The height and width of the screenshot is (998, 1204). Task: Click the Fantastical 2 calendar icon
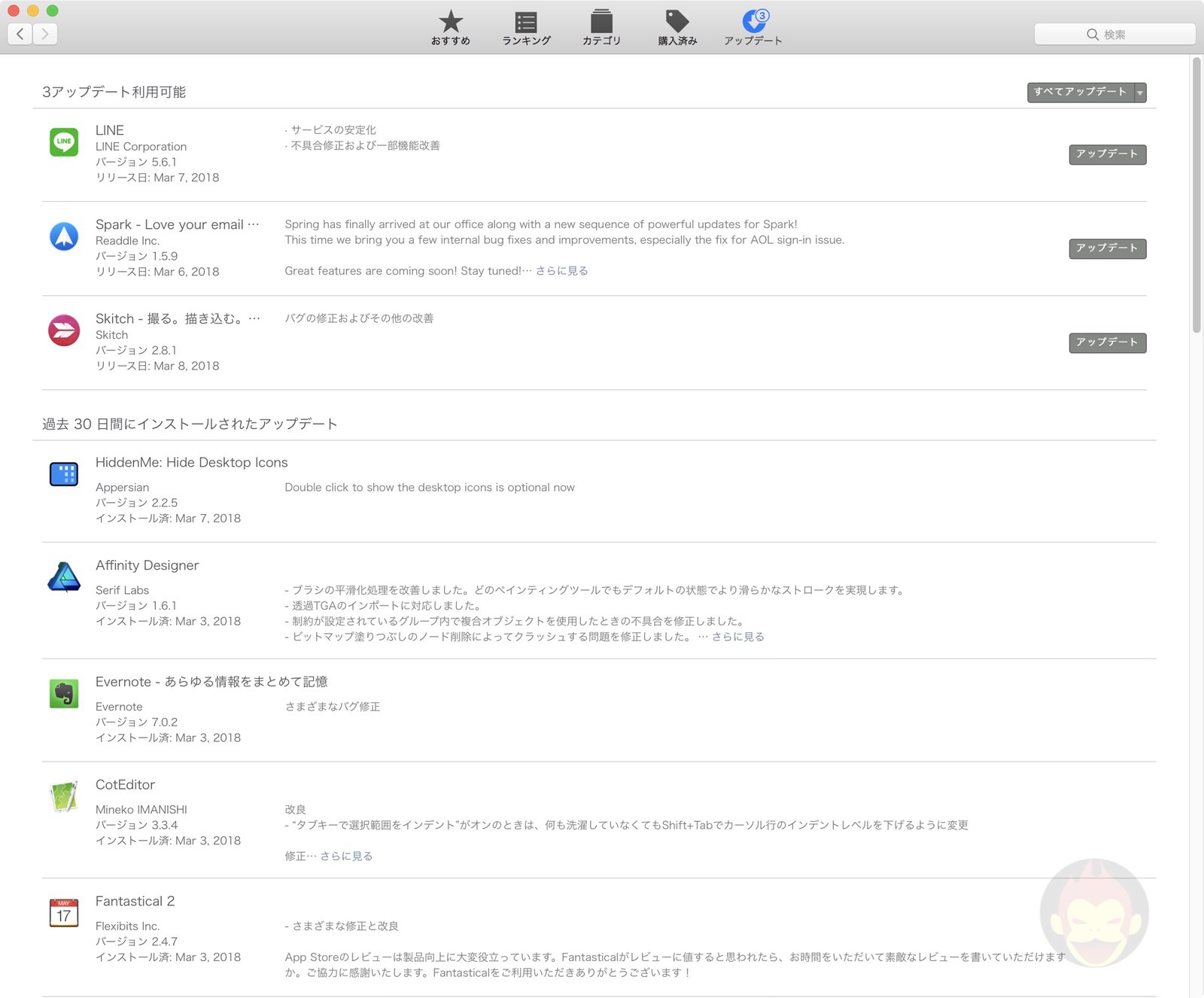tap(64, 912)
